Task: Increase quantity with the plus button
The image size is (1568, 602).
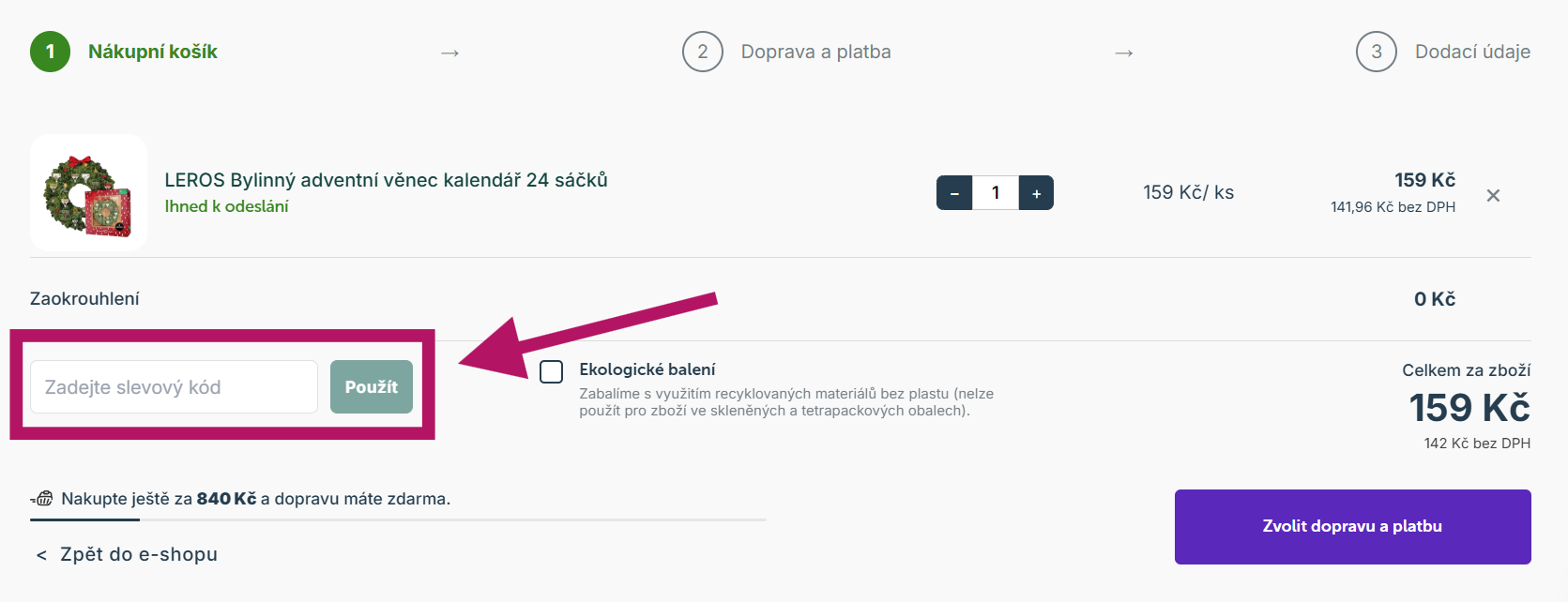Action: (1036, 193)
